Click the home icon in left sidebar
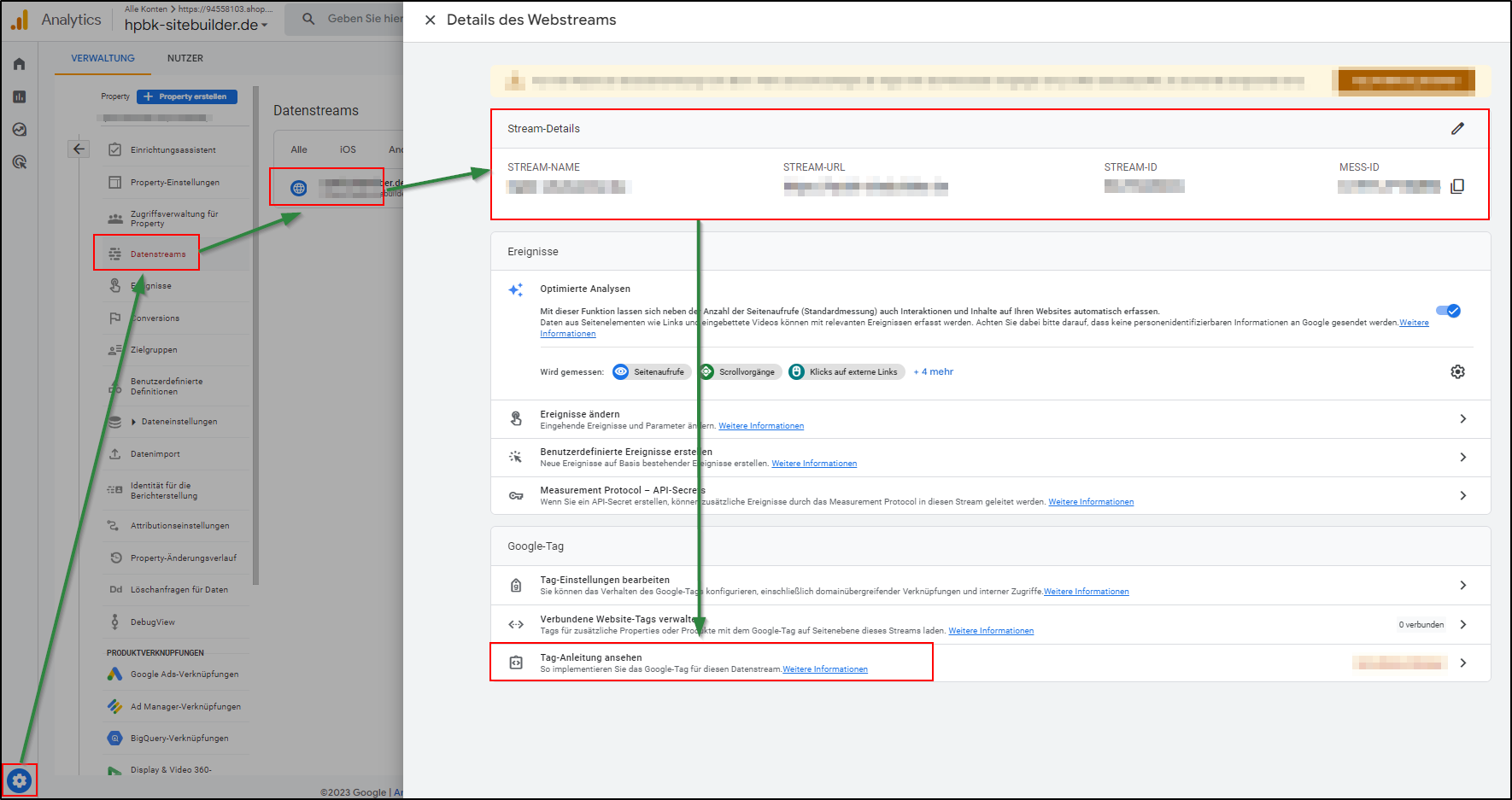 click(x=20, y=64)
